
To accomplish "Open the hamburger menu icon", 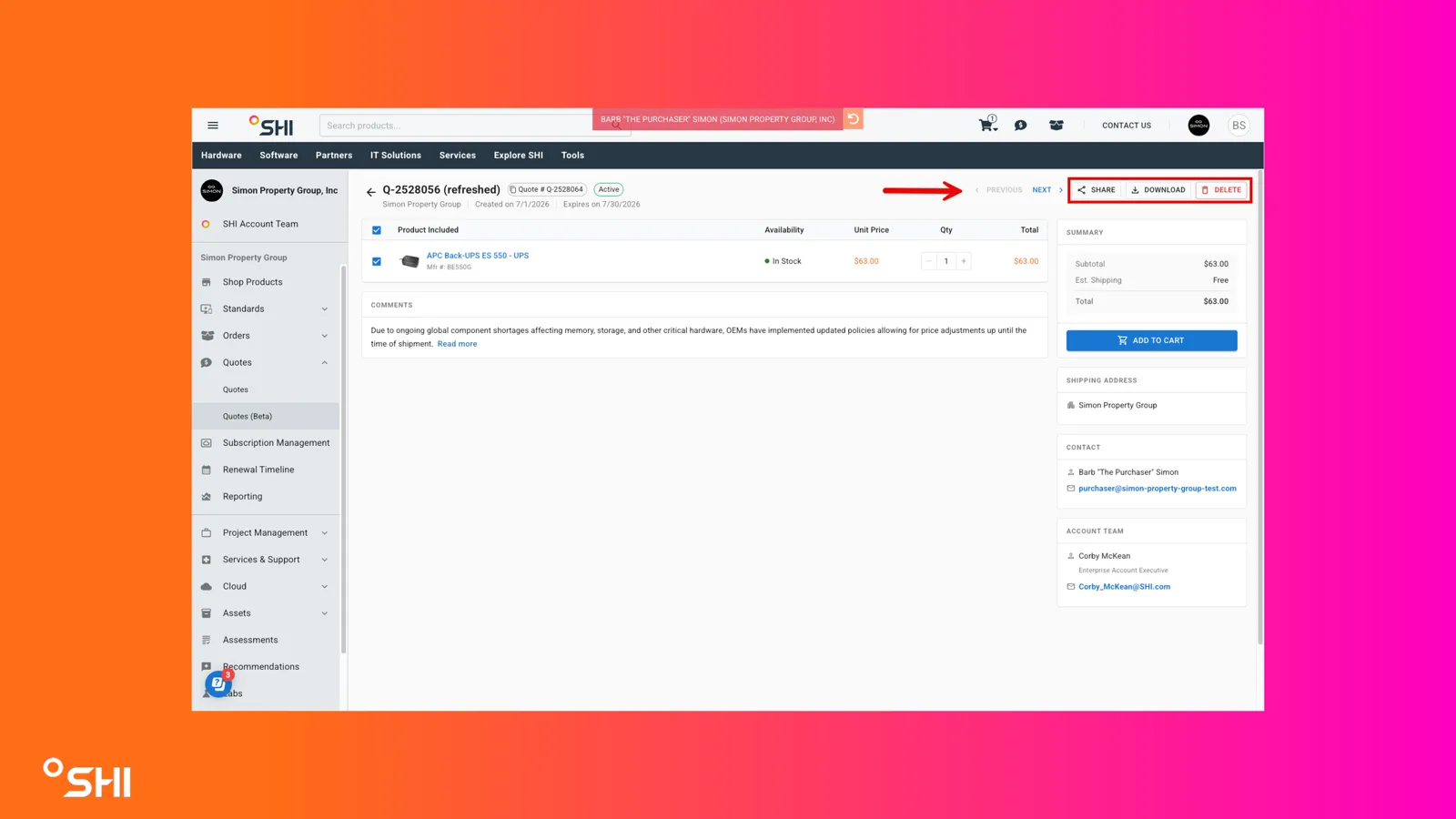I will coord(213,126).
